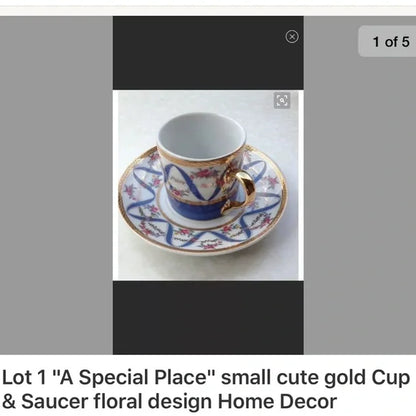The width and height of the screenshot is (416, 416).
Task: Open visual search magnifier icon on the photo
Action: (x=282, y=100)
